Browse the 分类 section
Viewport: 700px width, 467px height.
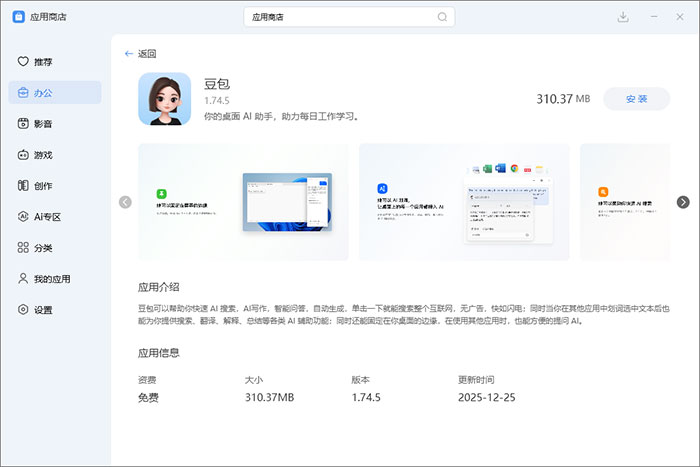tap(55, 248)
